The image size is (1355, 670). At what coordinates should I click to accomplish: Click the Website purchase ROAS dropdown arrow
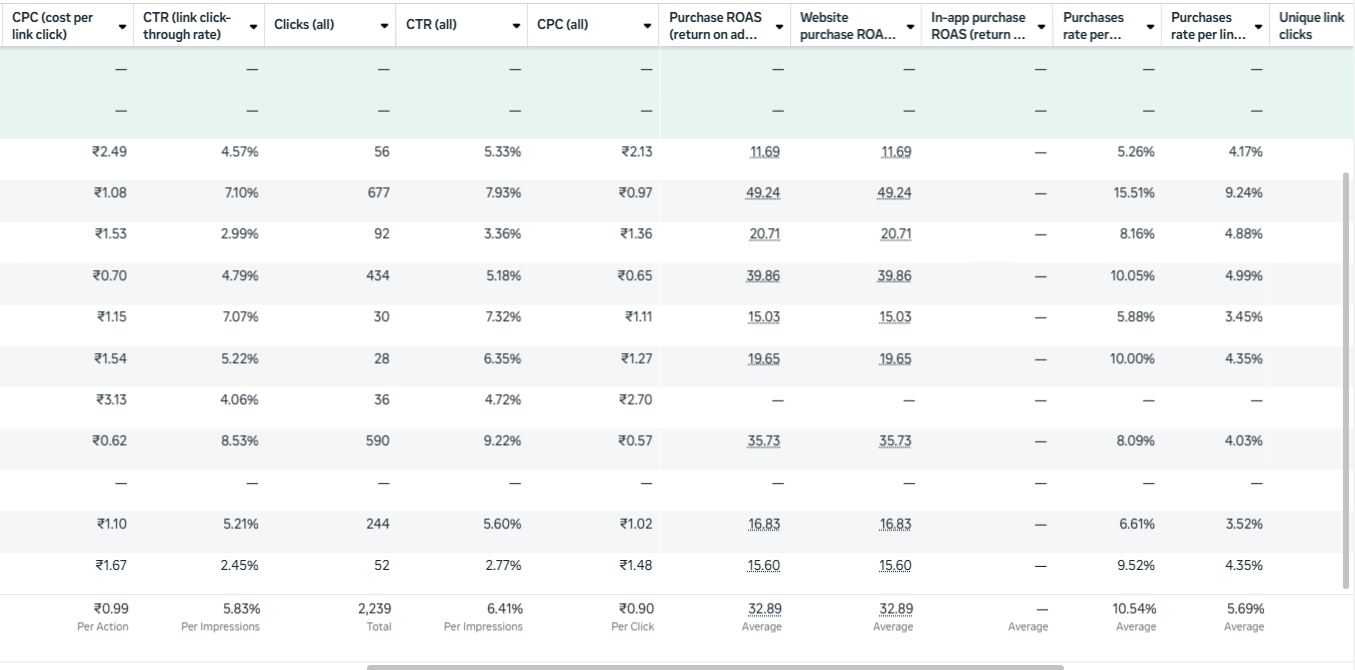point(910,26)
